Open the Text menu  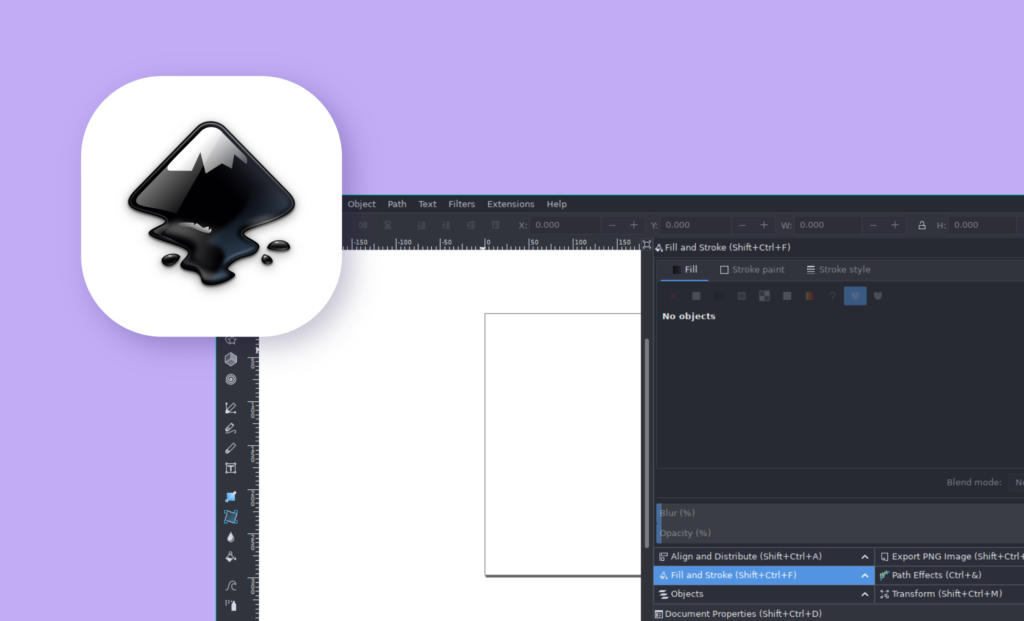pyautogui.click(x=427, y=204)
